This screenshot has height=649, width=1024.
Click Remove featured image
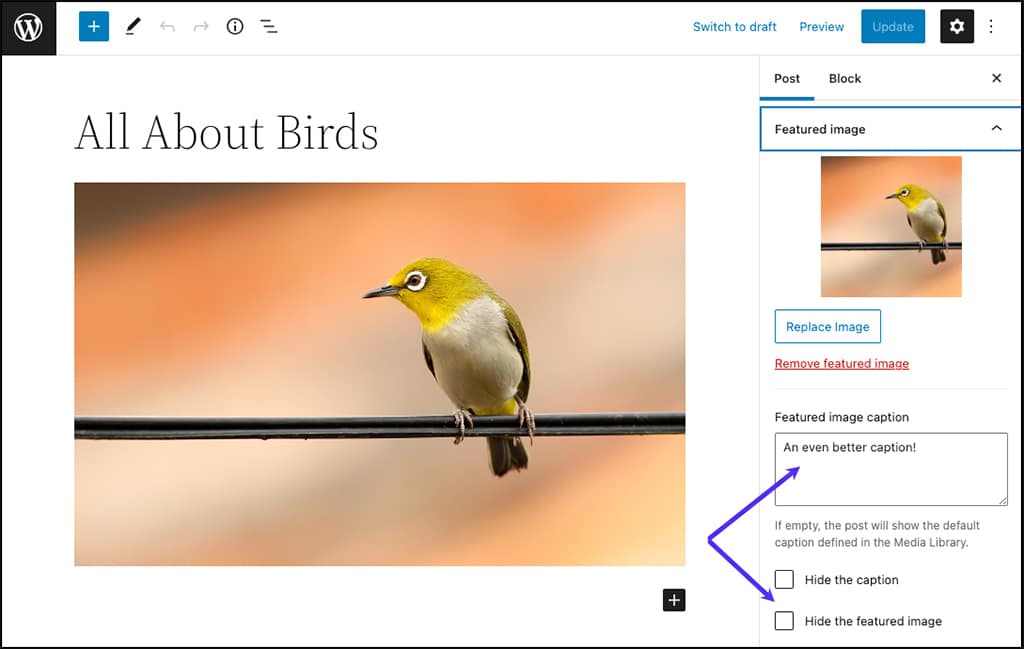841,363
